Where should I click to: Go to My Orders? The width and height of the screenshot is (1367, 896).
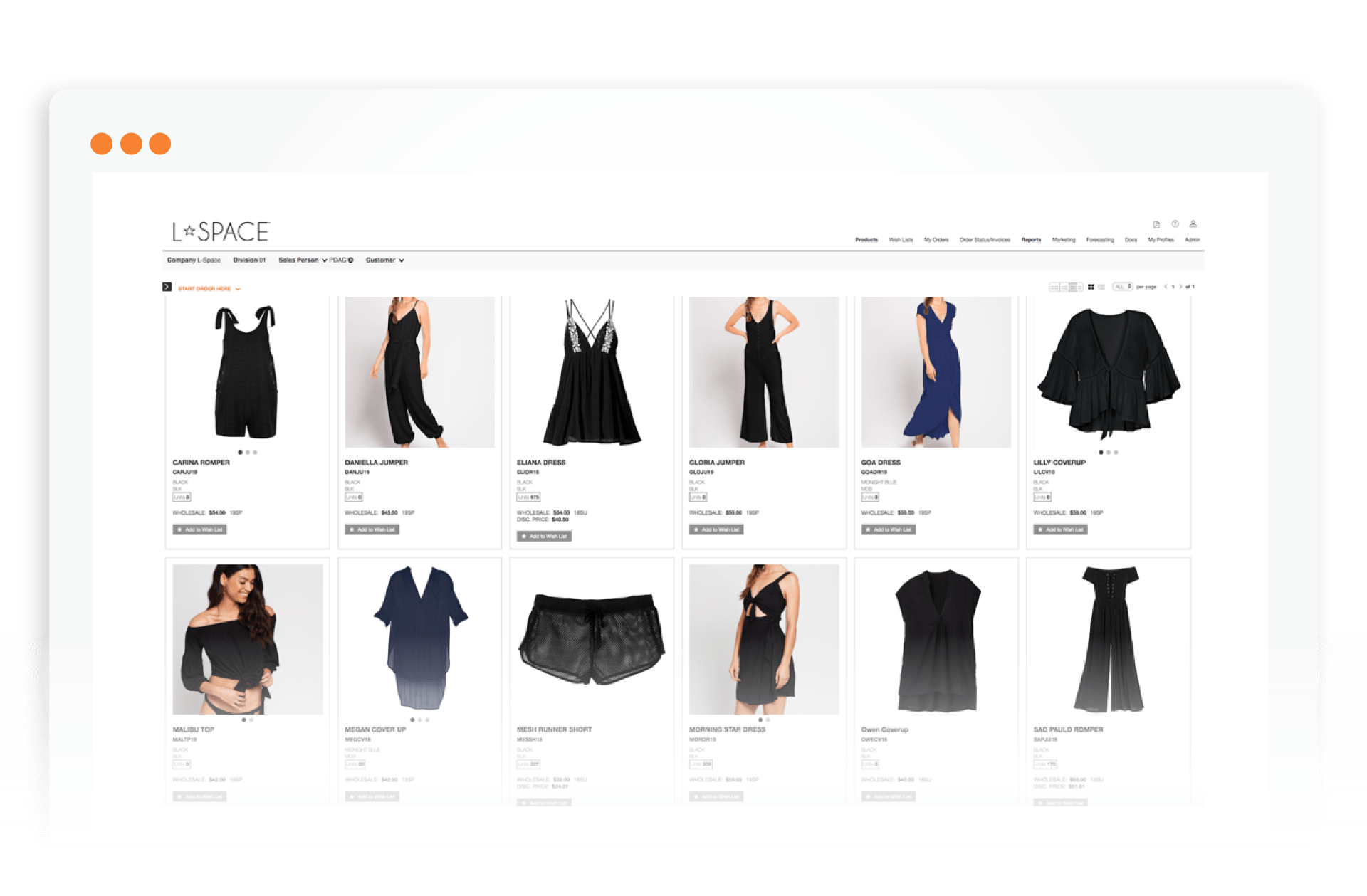(936, 240)
